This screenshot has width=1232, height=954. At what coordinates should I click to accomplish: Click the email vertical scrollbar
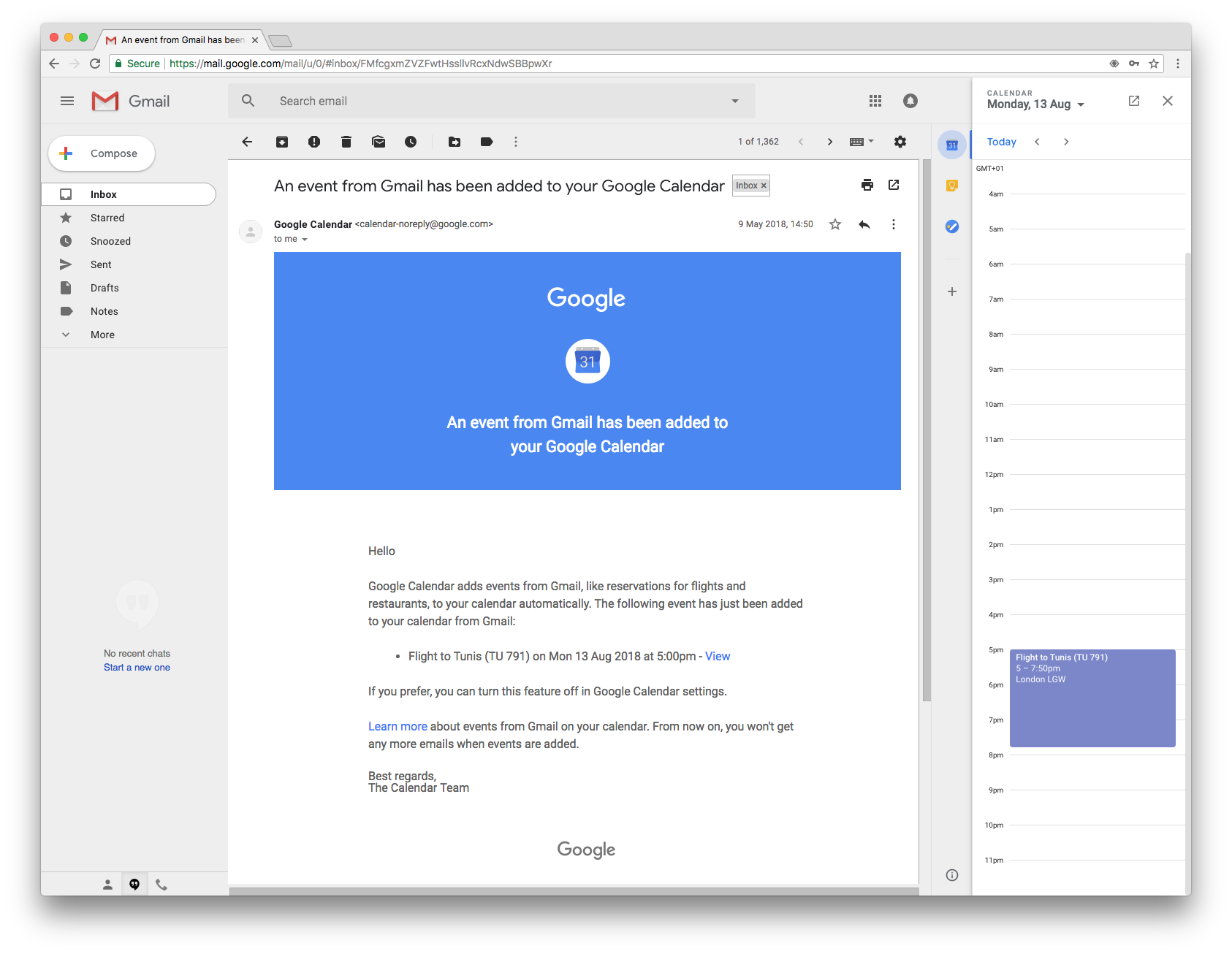click(927, 431)
